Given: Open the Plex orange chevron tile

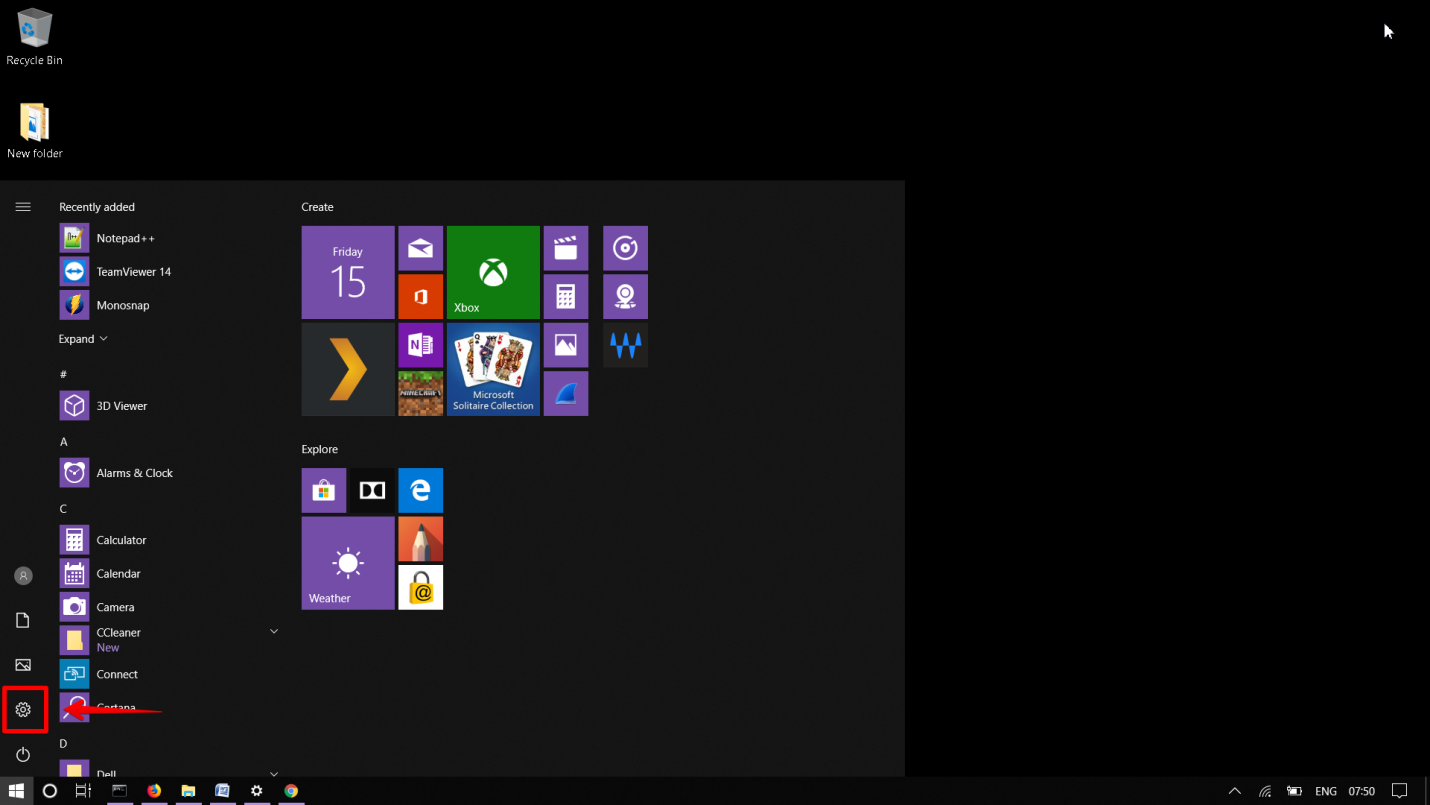Looking at the screenshot, I should pyautogui.click(x=348, y=369).
